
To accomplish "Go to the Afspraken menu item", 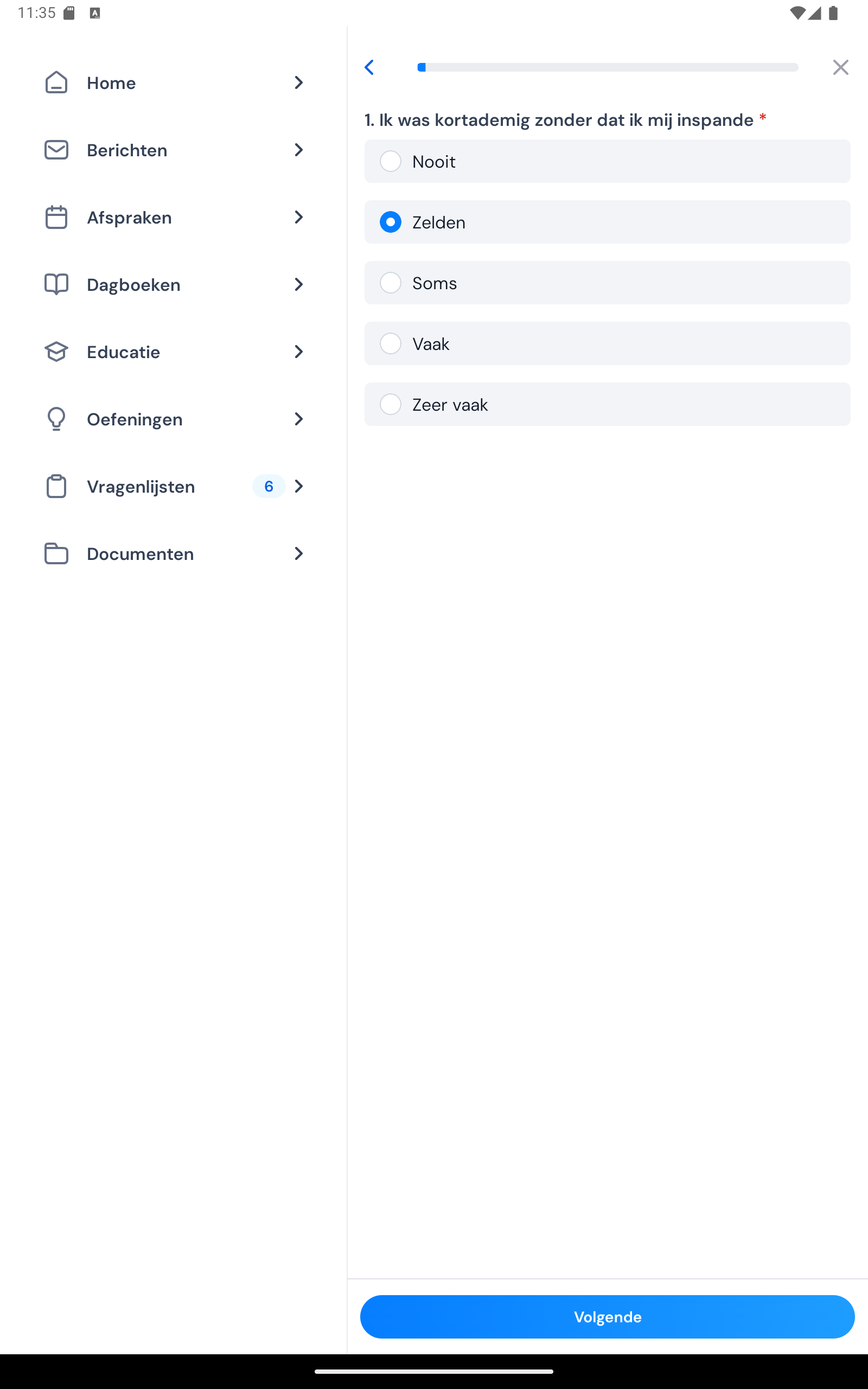I will pos(130,218).
